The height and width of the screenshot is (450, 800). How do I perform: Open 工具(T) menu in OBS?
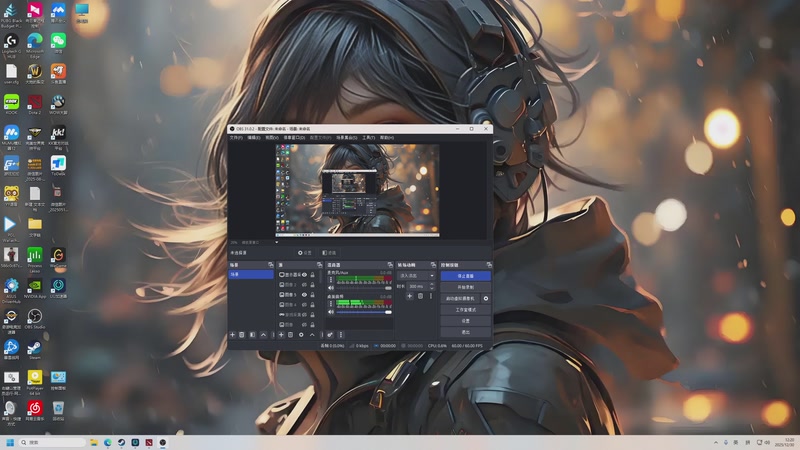(x=368, y=137)
